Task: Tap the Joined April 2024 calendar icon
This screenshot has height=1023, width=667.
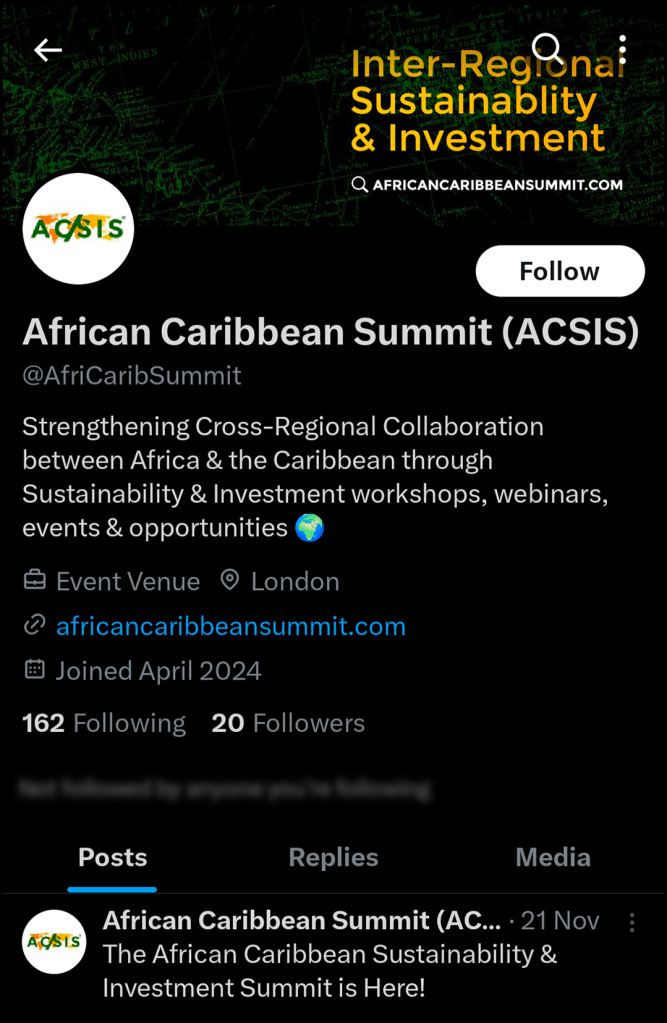Action: tap(35, 670)
